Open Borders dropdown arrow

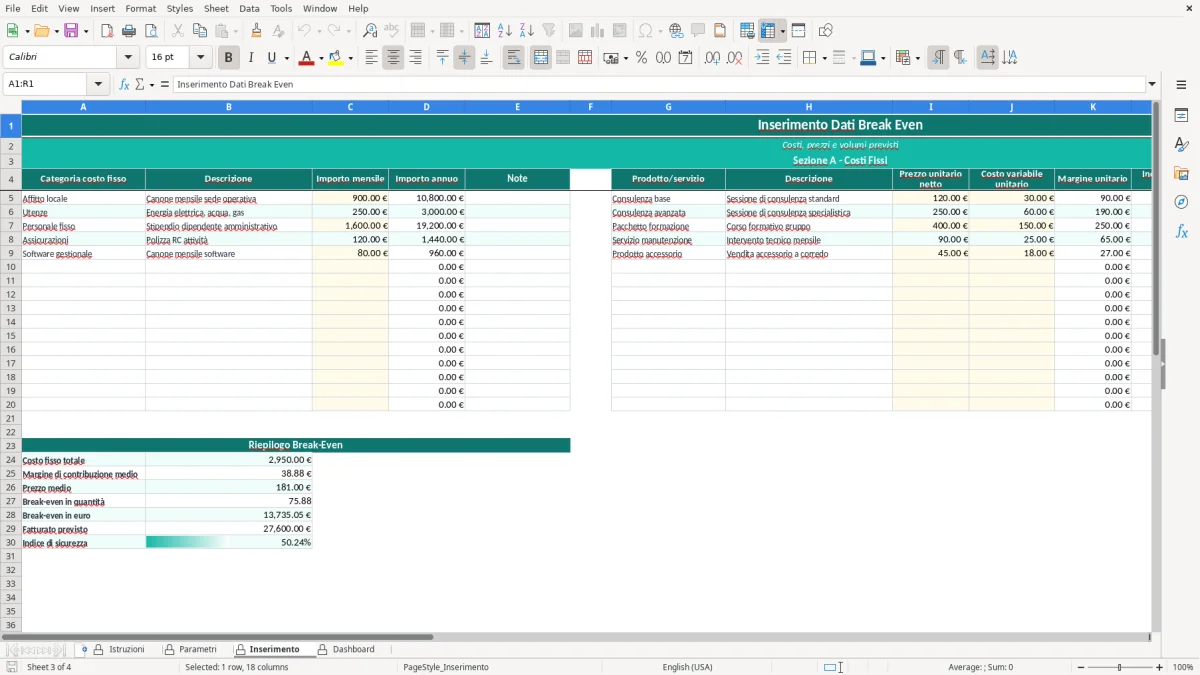point(824,58)
